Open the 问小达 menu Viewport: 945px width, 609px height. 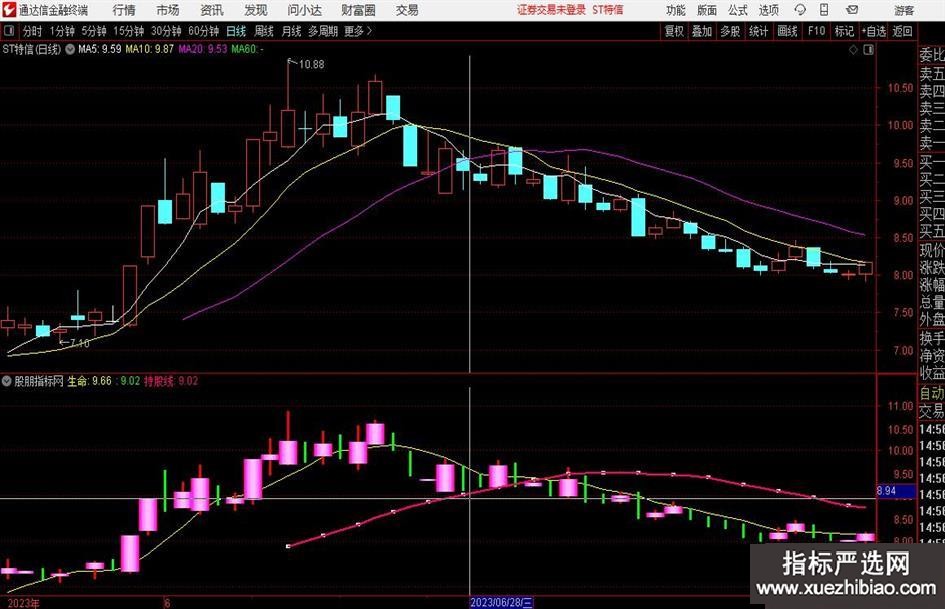[x=304, y=10]
